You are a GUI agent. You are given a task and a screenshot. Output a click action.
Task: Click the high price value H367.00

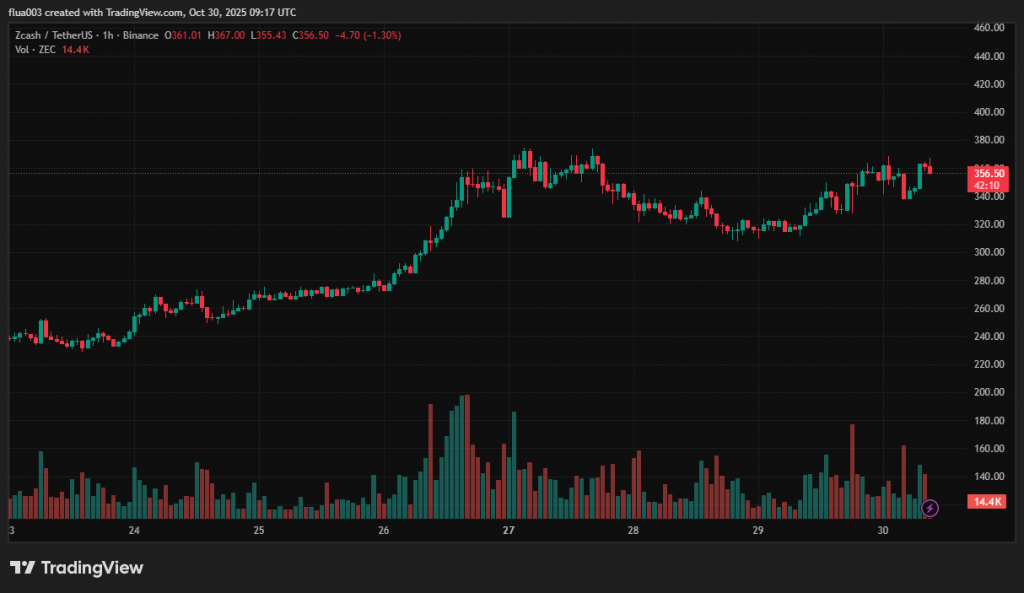point(226,35)
